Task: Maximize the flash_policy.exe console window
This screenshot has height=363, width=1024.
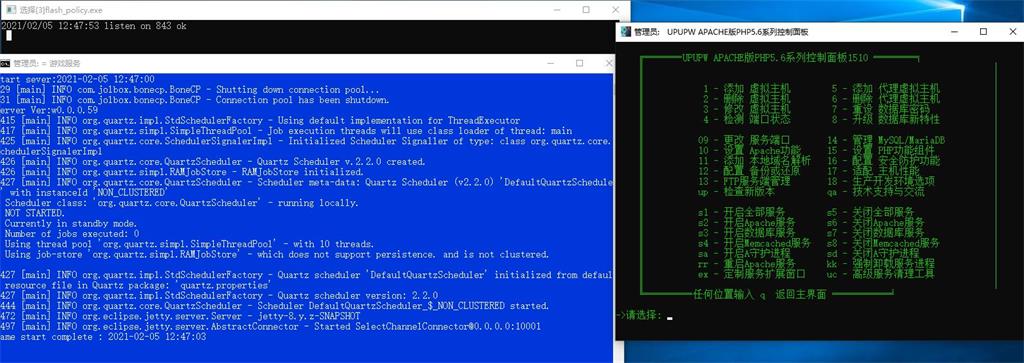Action: pos(586,10)
